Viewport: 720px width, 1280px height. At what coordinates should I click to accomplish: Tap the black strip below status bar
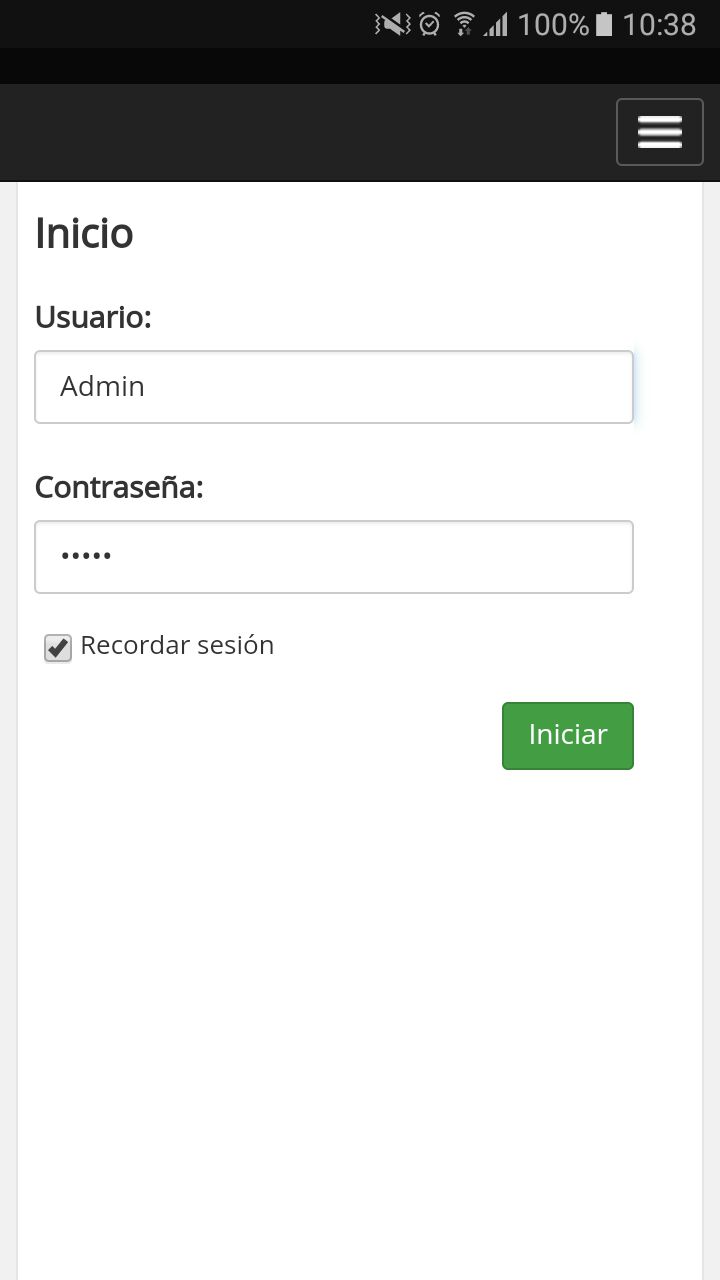click(360, 66)
